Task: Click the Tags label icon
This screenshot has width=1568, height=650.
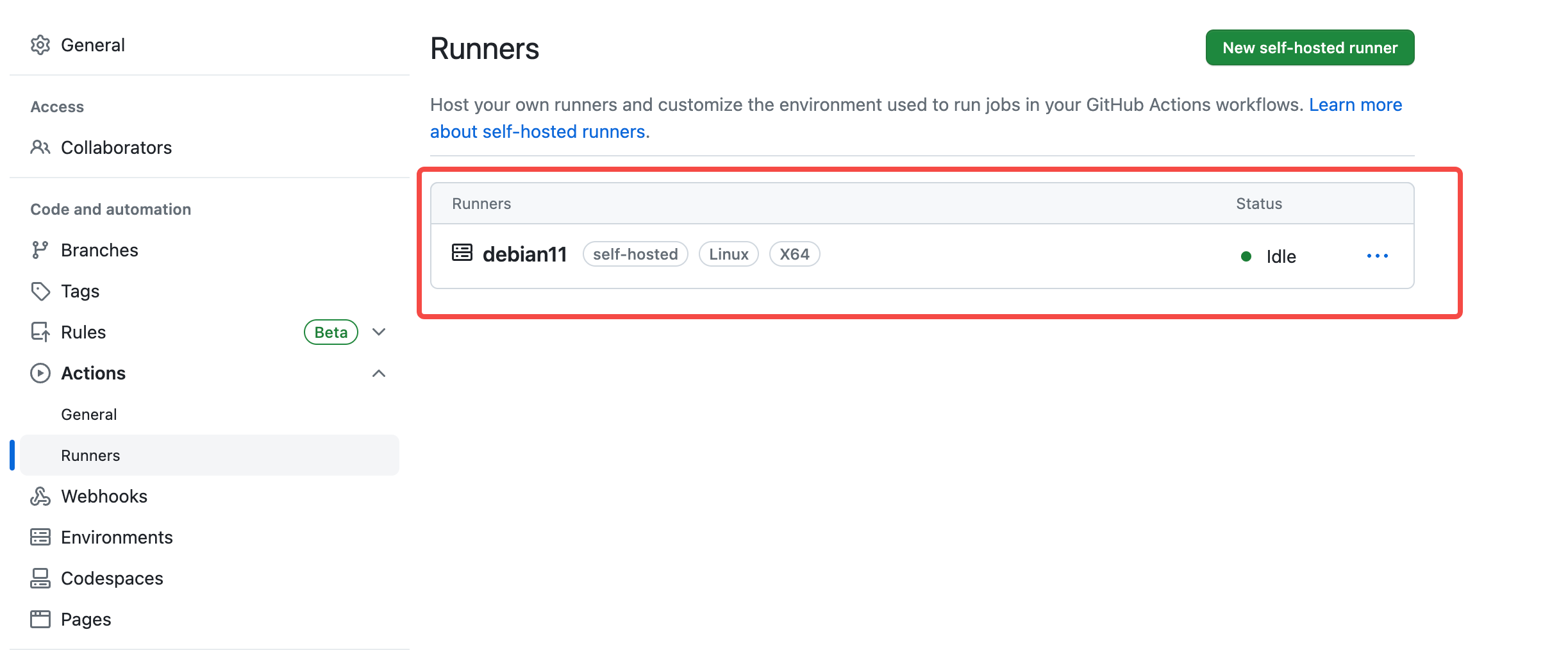Action: [40, 291]
